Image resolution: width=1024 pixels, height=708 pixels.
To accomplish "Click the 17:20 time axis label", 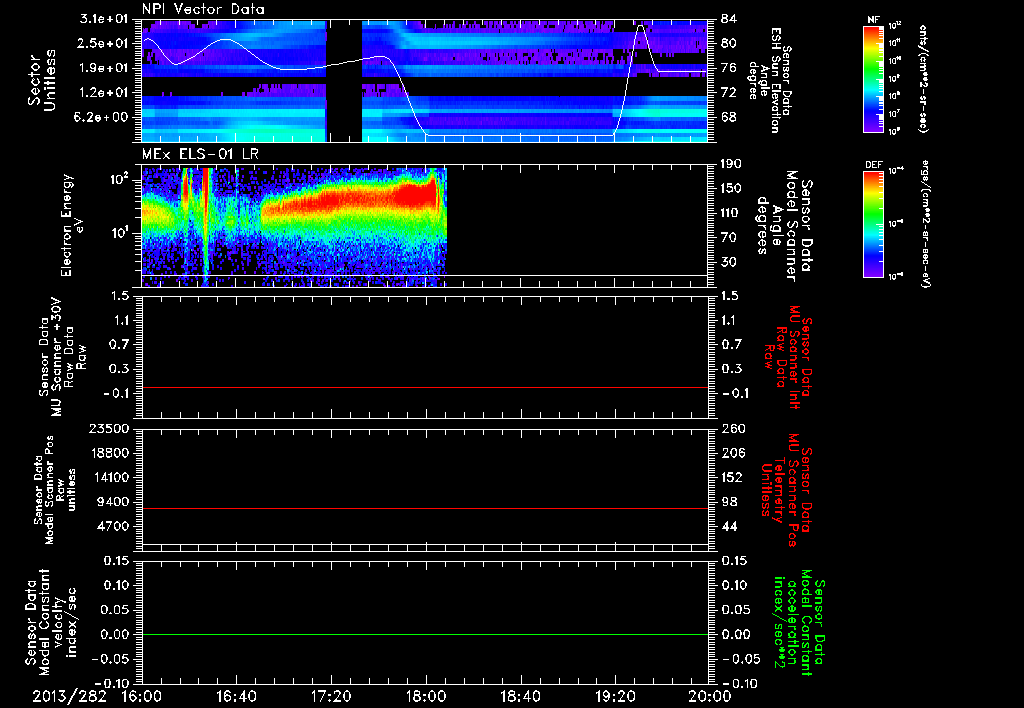I will point(331,696).
